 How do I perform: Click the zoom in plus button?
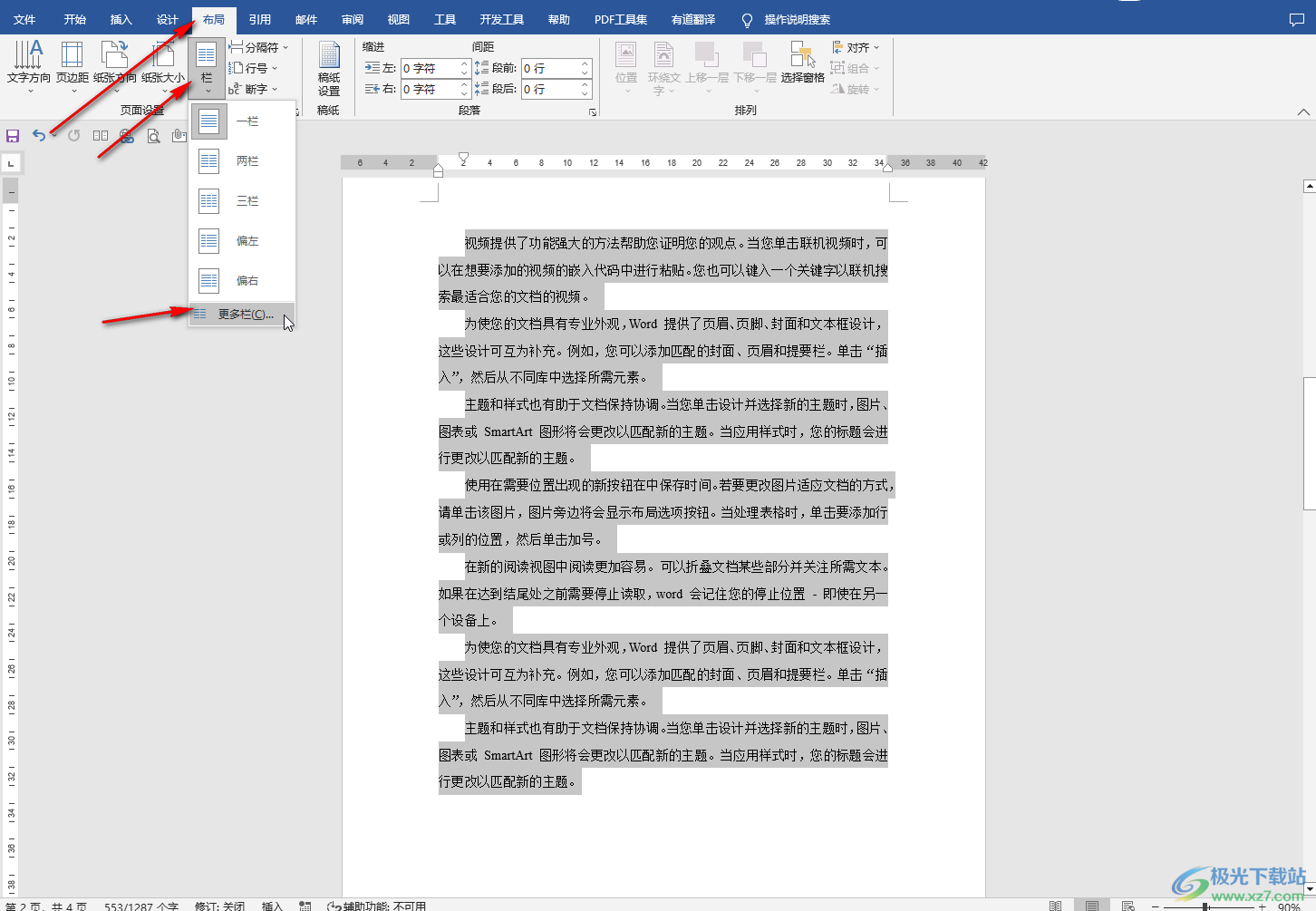[x=1262, y=906]
